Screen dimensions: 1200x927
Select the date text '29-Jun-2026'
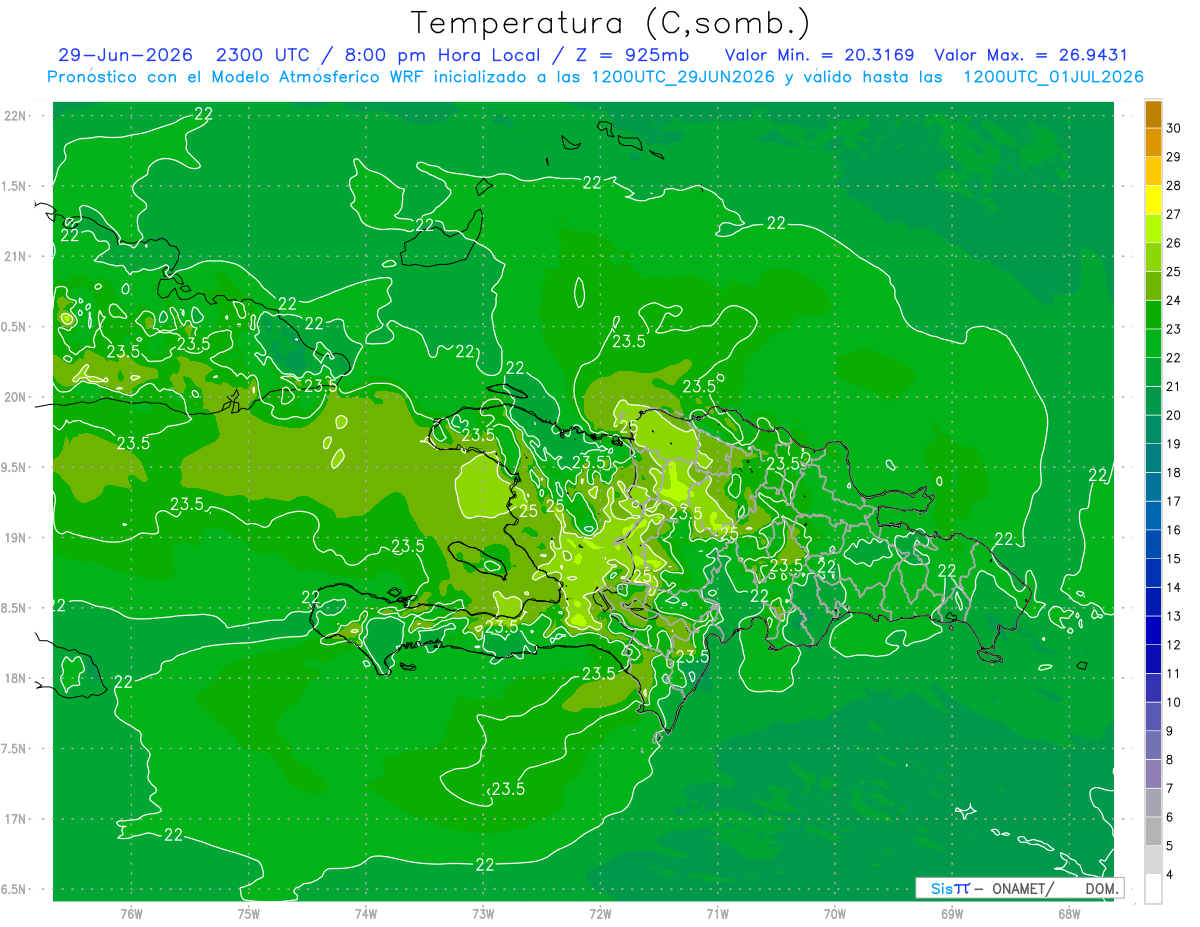tap(125, 55)
